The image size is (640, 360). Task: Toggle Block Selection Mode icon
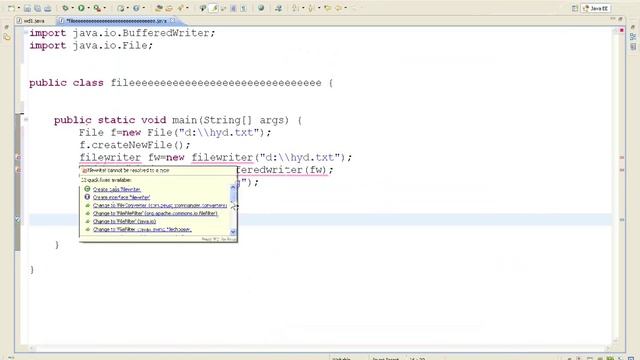tap(233, 8)
